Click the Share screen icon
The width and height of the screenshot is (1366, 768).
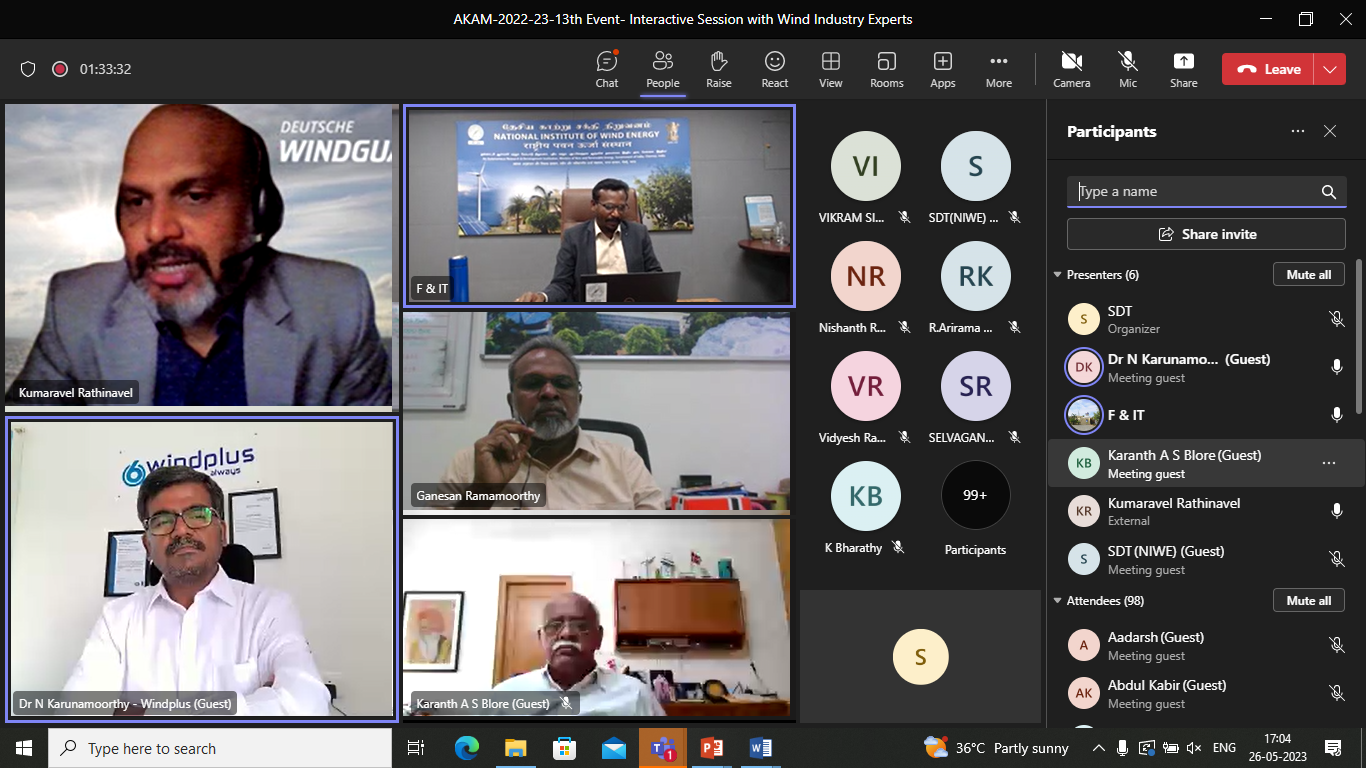[x=1183, y=69]
